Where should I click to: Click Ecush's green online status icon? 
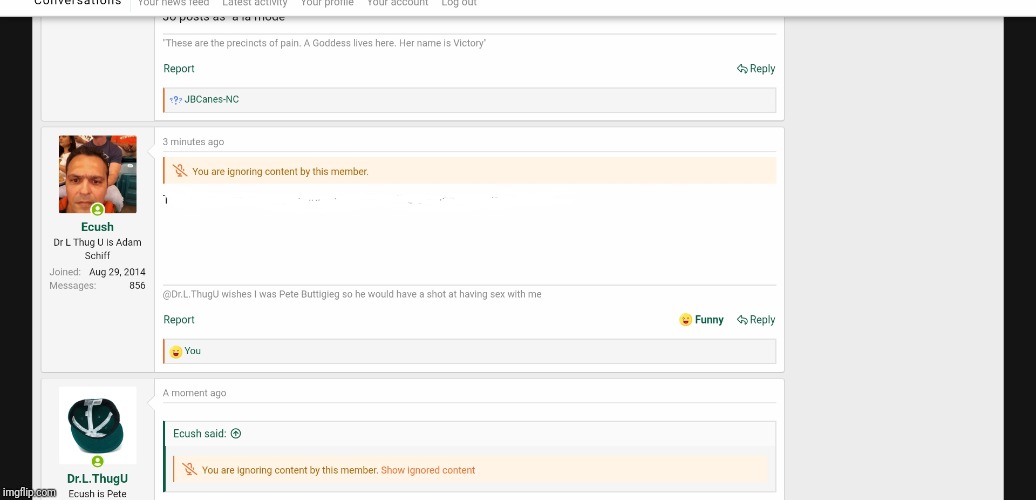tap(98, 210)
